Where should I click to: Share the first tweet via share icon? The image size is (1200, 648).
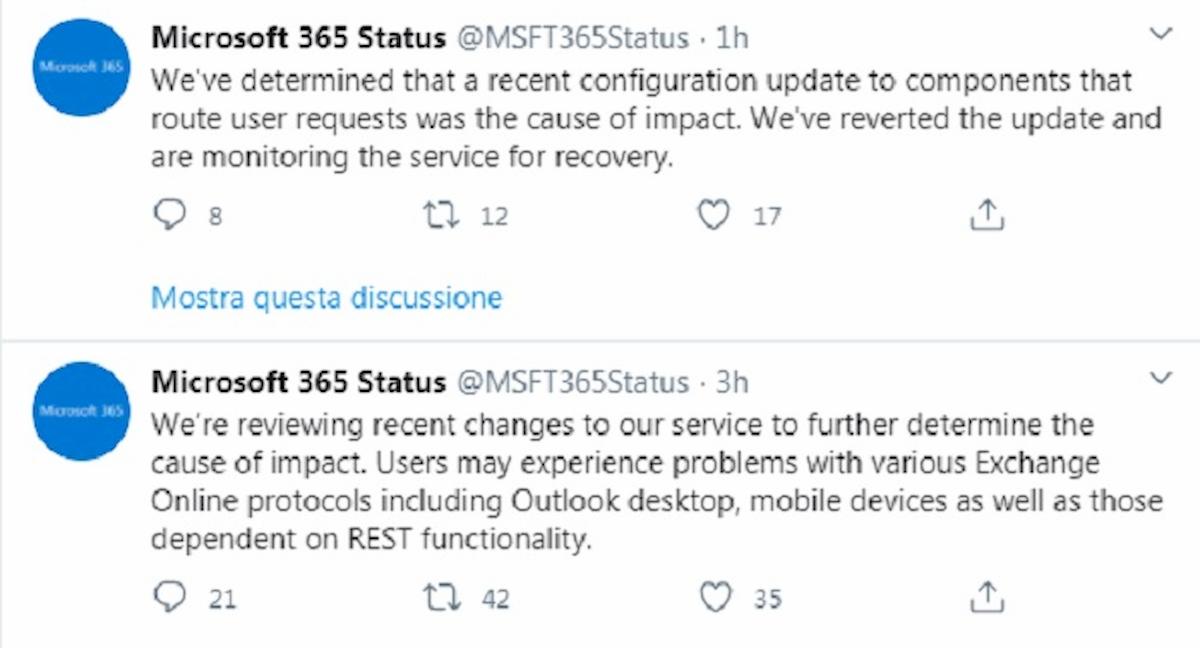988,213
